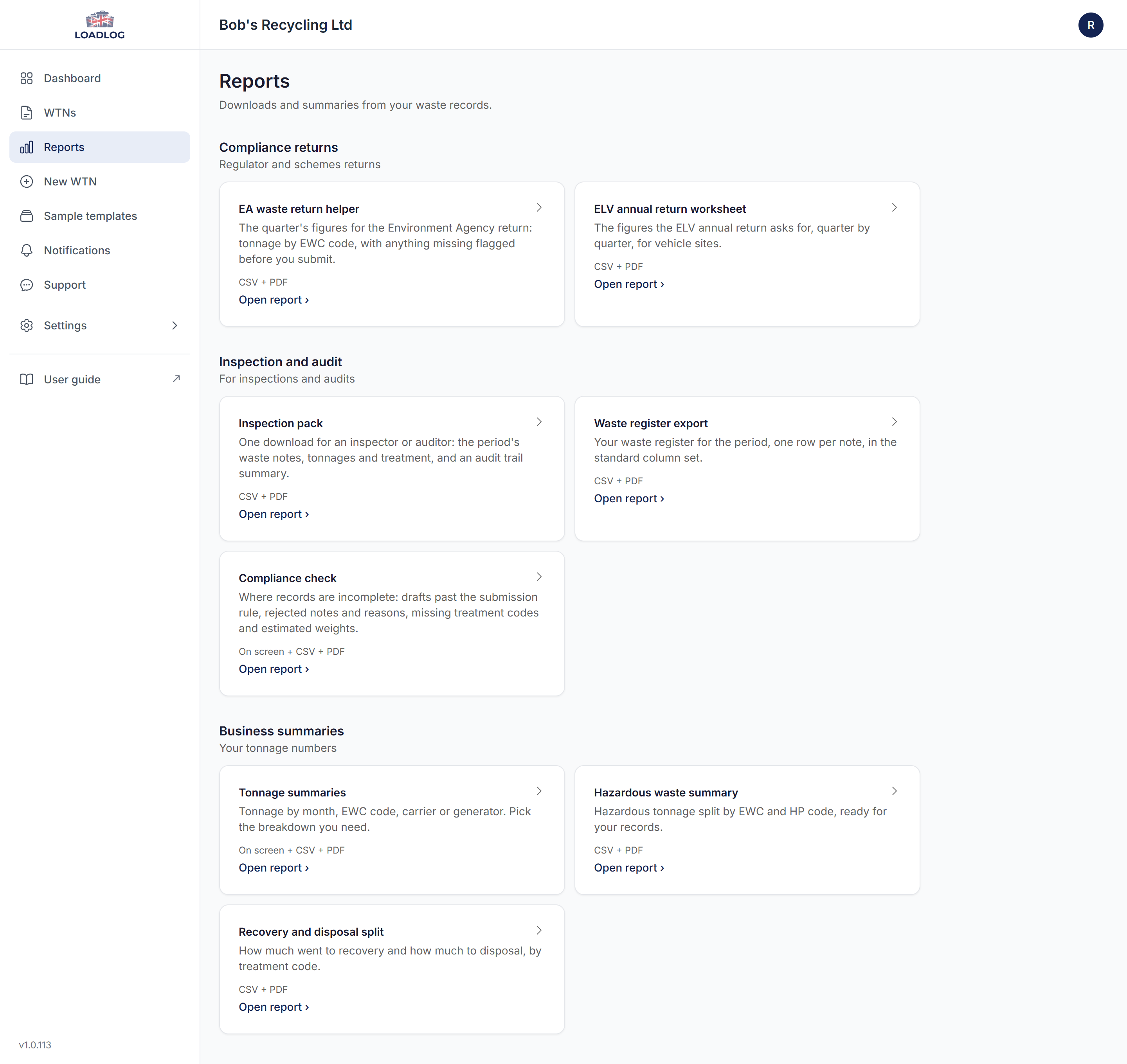Image resolution: width=1127 pixels, height=1064 pixels.
Task: Open report for Hazardous waste summary
Action: [629, 868]
